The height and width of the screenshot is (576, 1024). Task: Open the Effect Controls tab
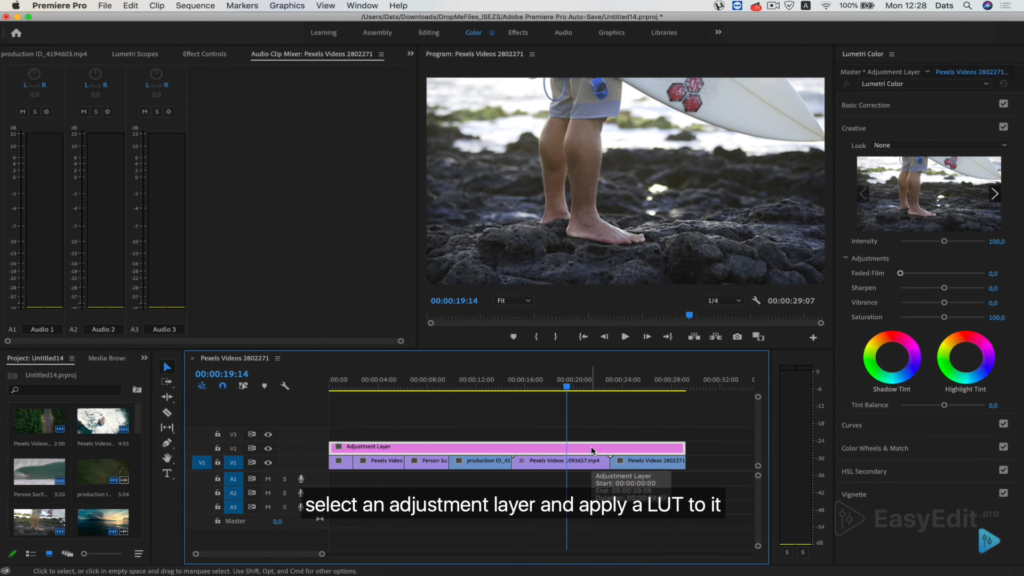(x=204, y=54)
